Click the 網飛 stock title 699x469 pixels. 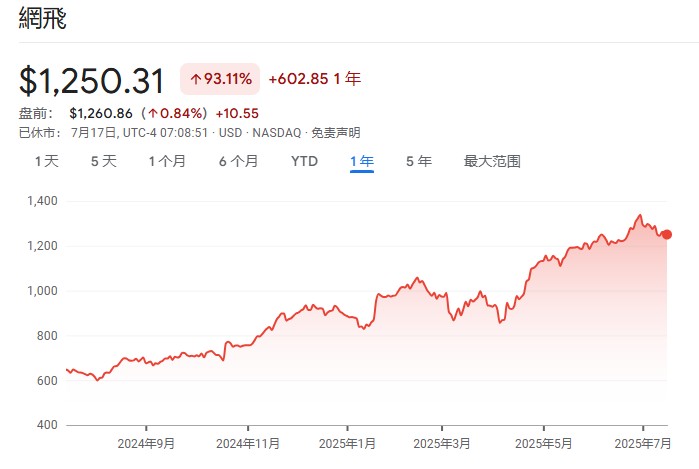pyautogui.click(x=42, y=19)
